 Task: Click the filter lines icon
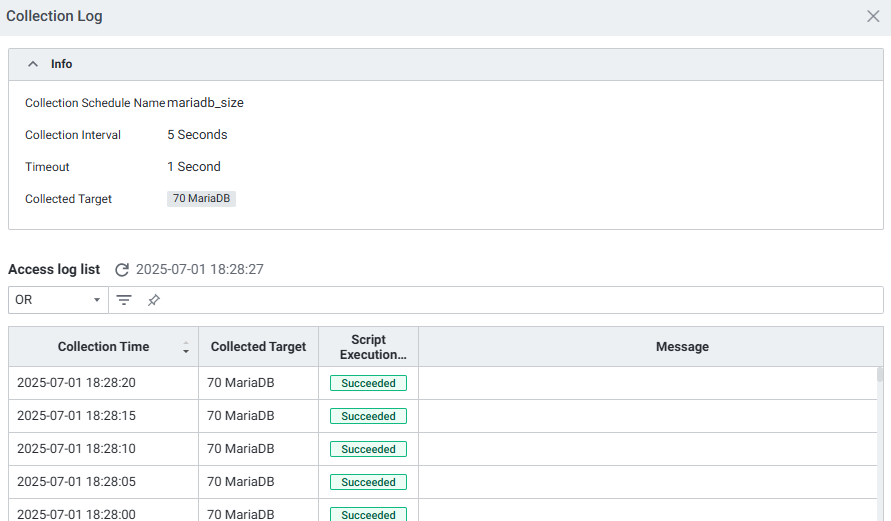(x=124, y=300)
